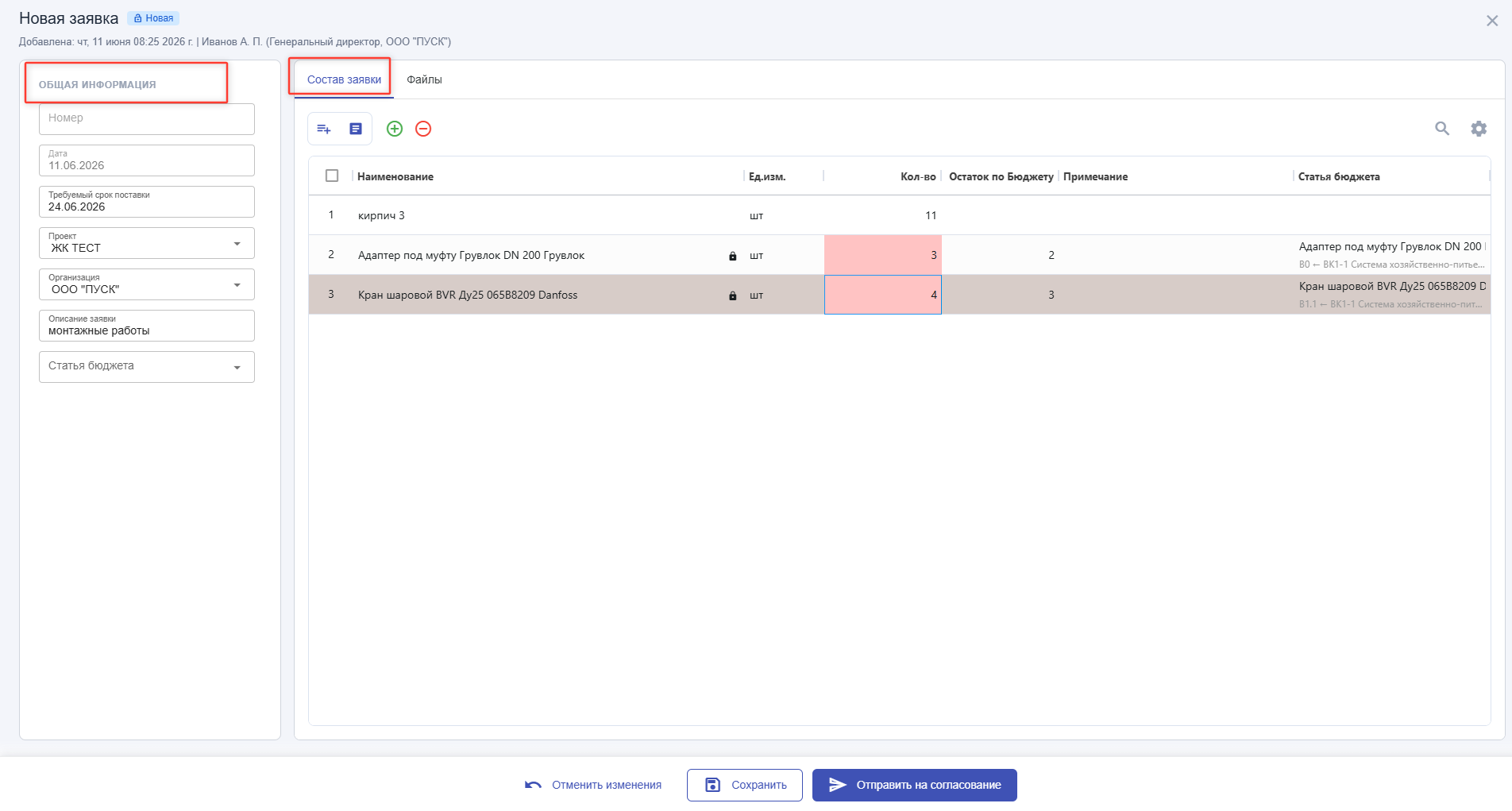Click the Номер input field

coord(147,119)
